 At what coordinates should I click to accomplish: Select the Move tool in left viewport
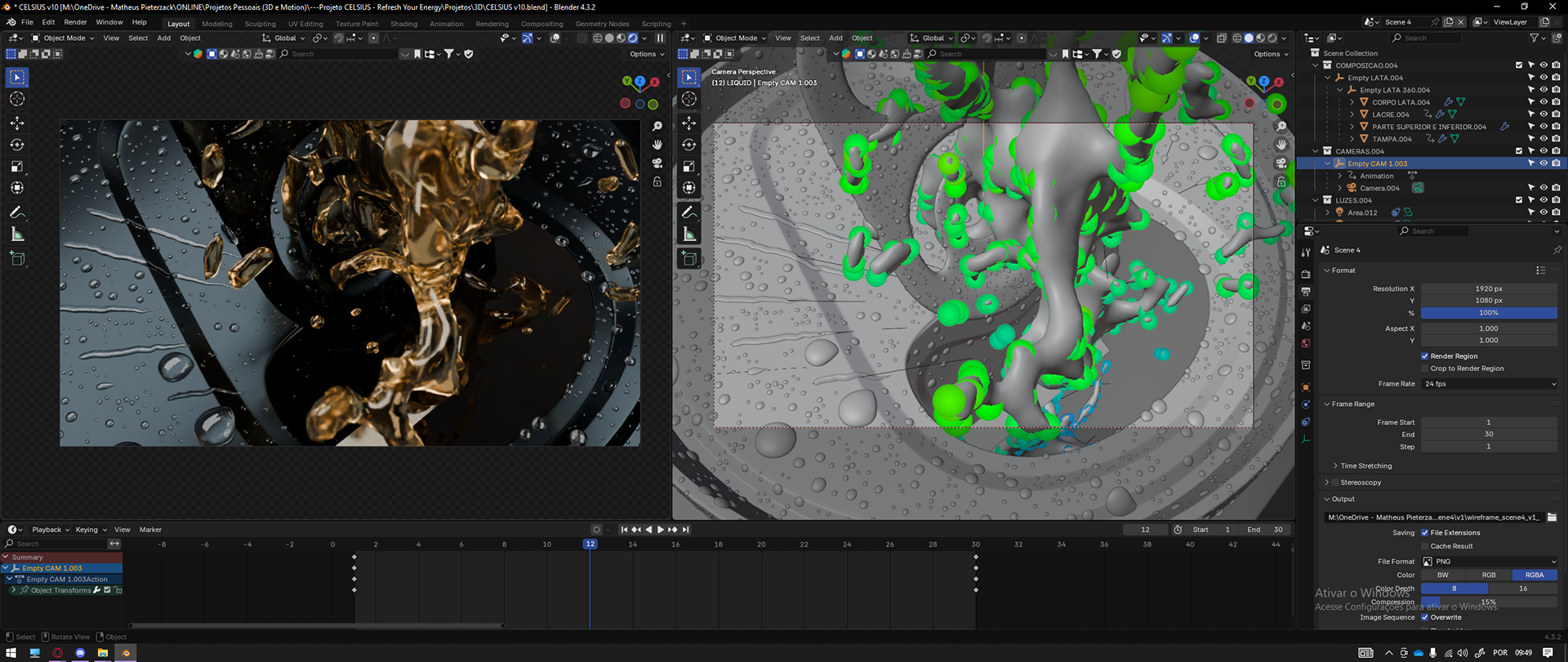(17, 123)
